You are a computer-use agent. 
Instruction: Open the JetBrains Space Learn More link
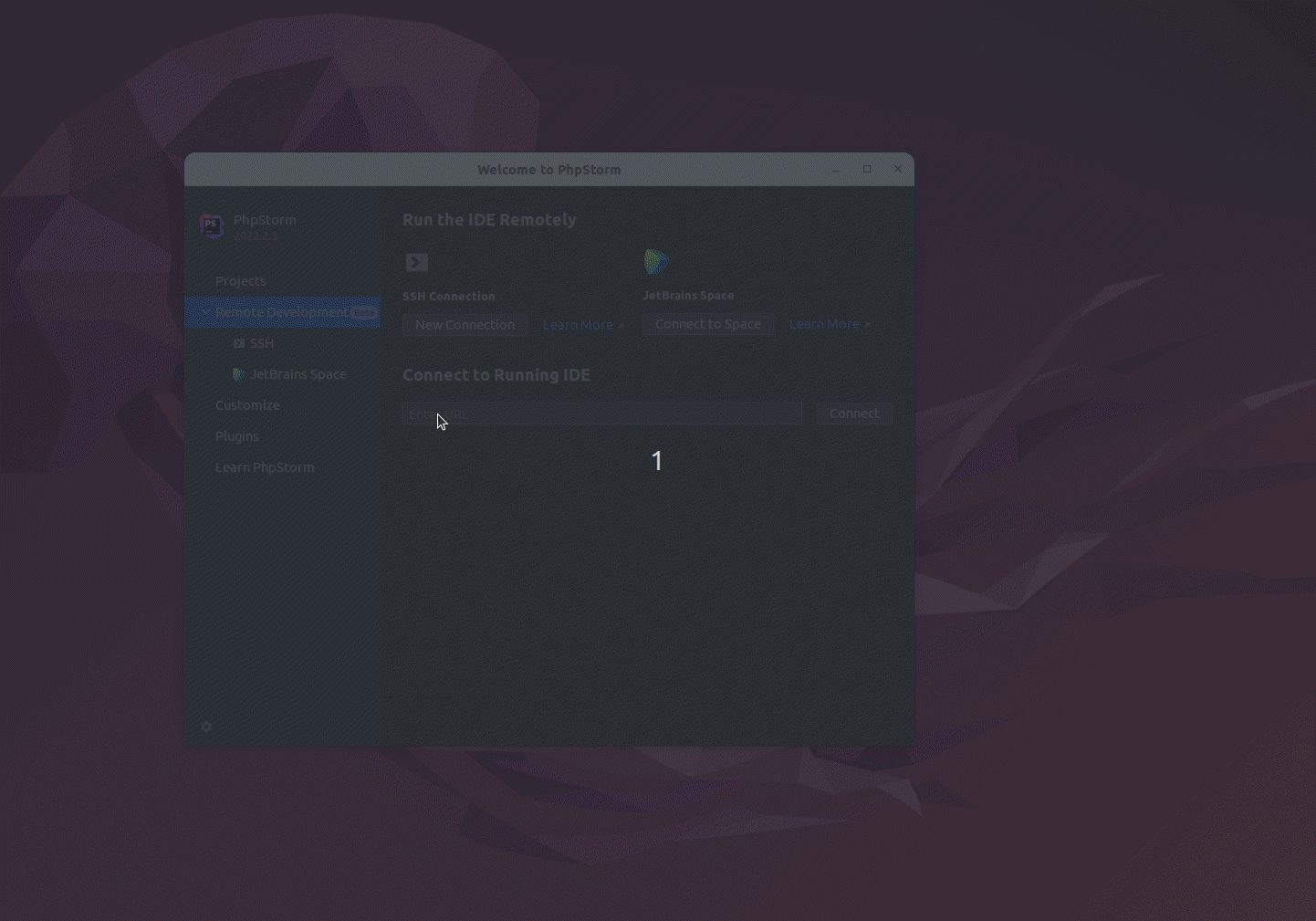coord(830,324)
